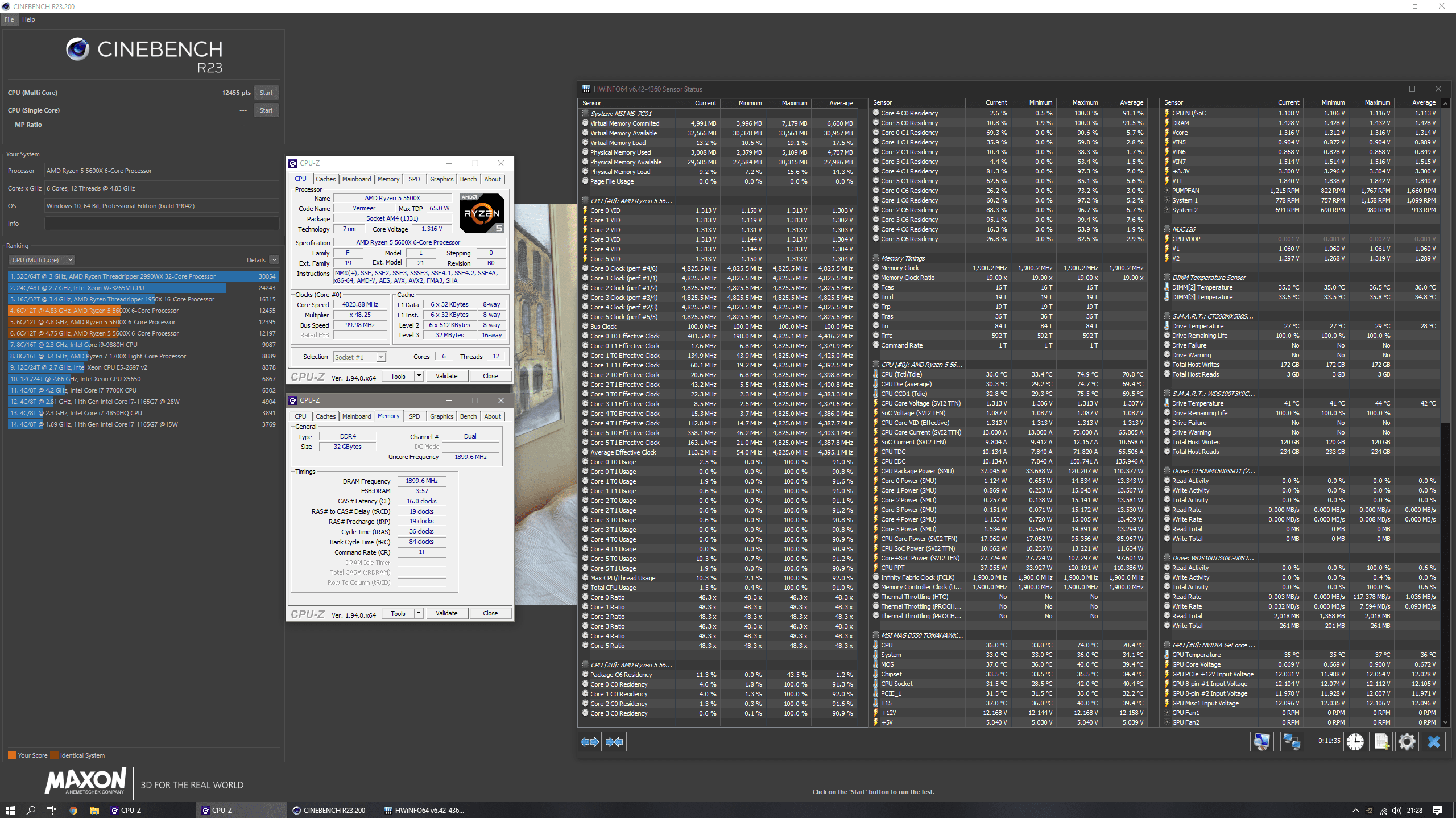
Task: Click HWiNFO monitor with magnifier icon
Action: pos(1261,742)
